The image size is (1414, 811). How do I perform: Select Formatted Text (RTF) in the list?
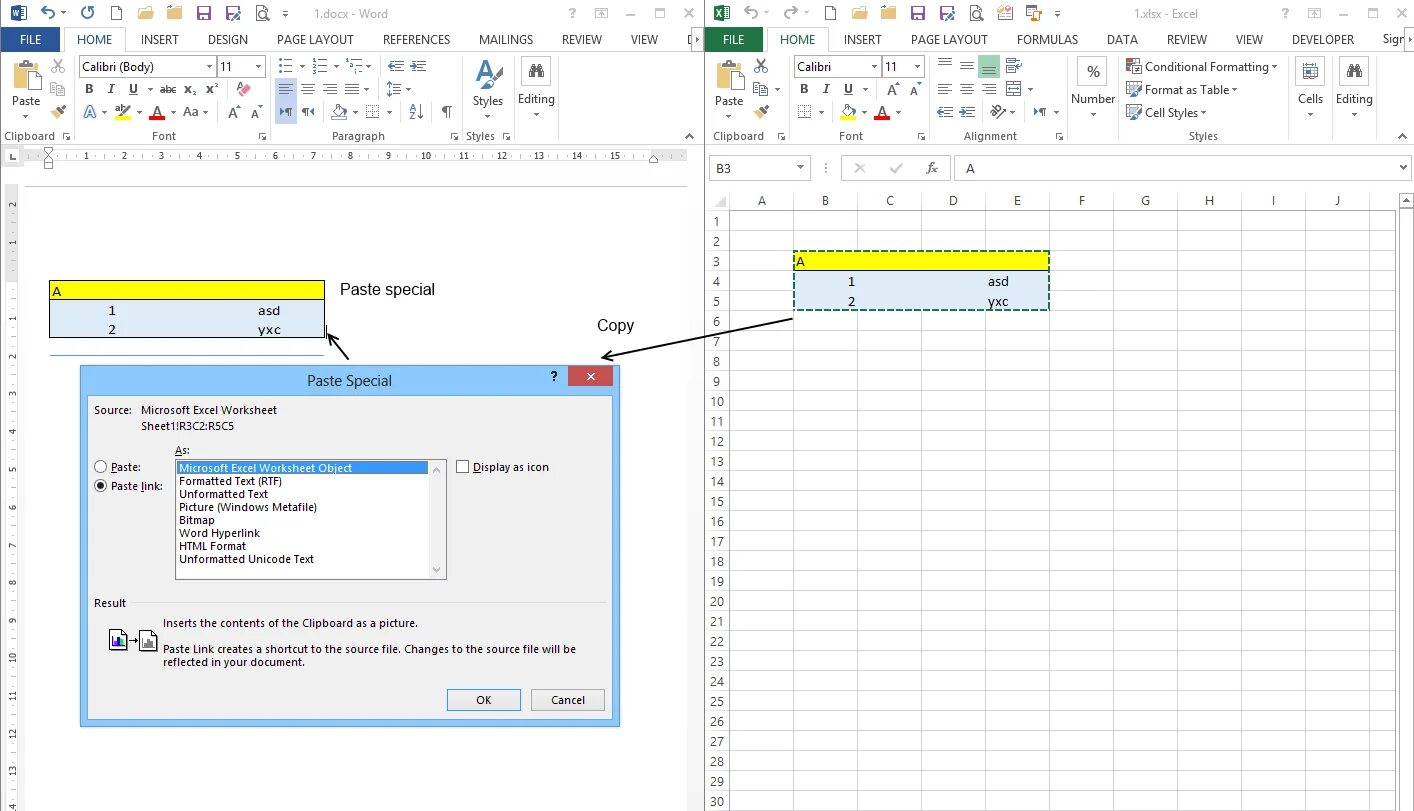(231, 481)
